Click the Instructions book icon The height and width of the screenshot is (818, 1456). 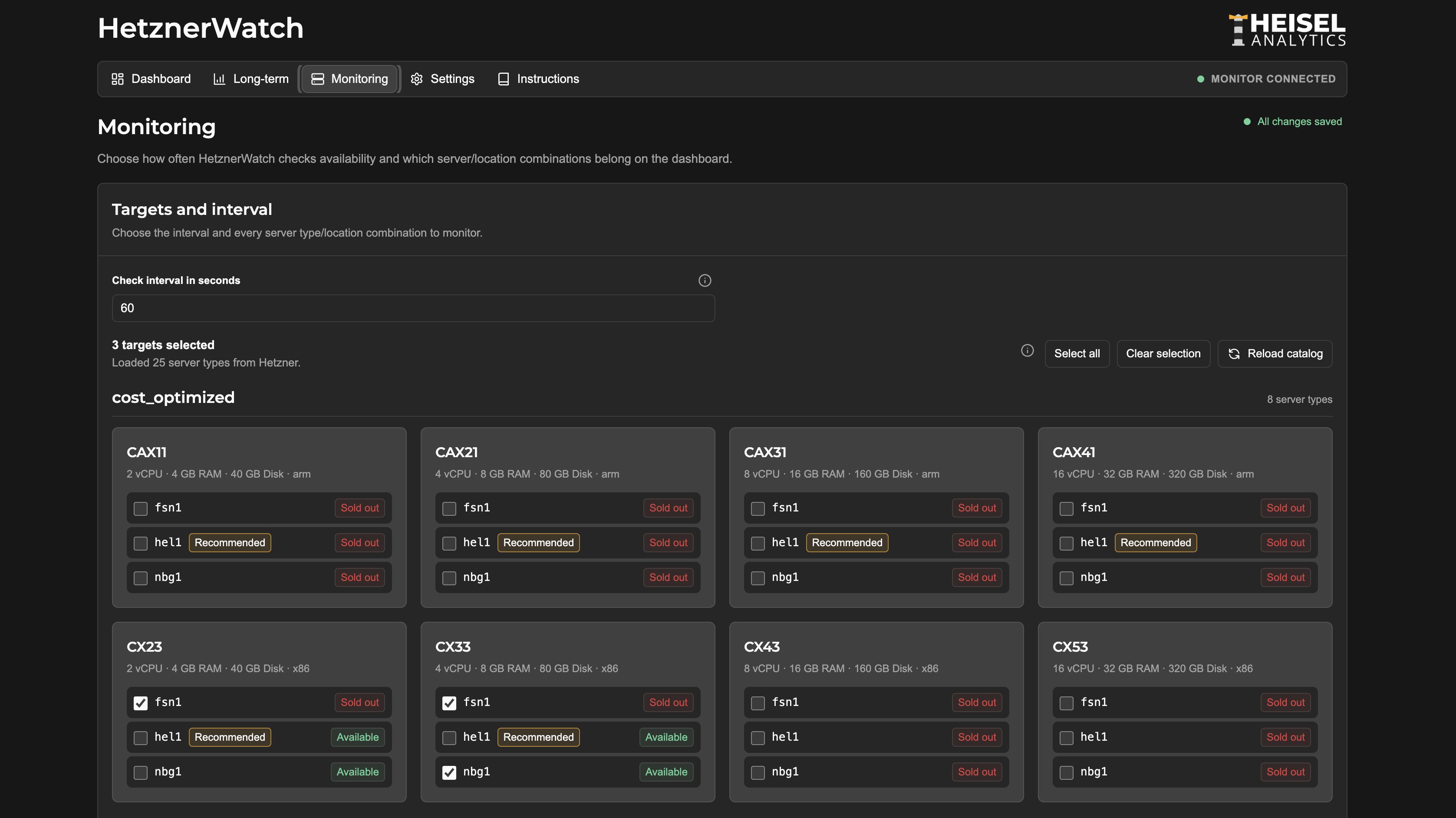pos(503,79)
